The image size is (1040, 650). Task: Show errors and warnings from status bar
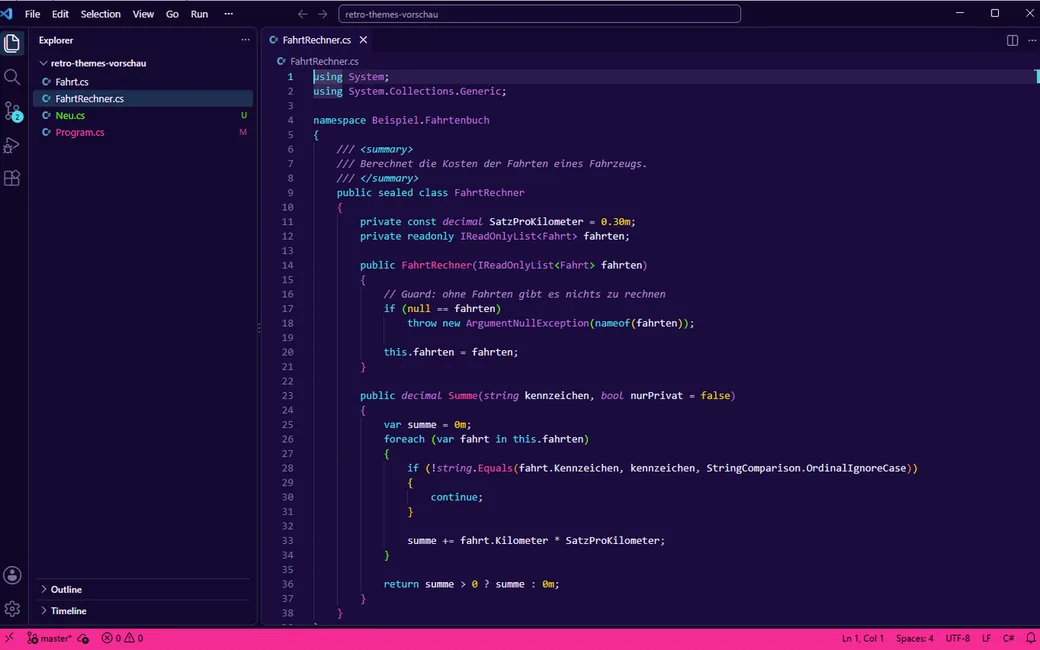point(122,639)
